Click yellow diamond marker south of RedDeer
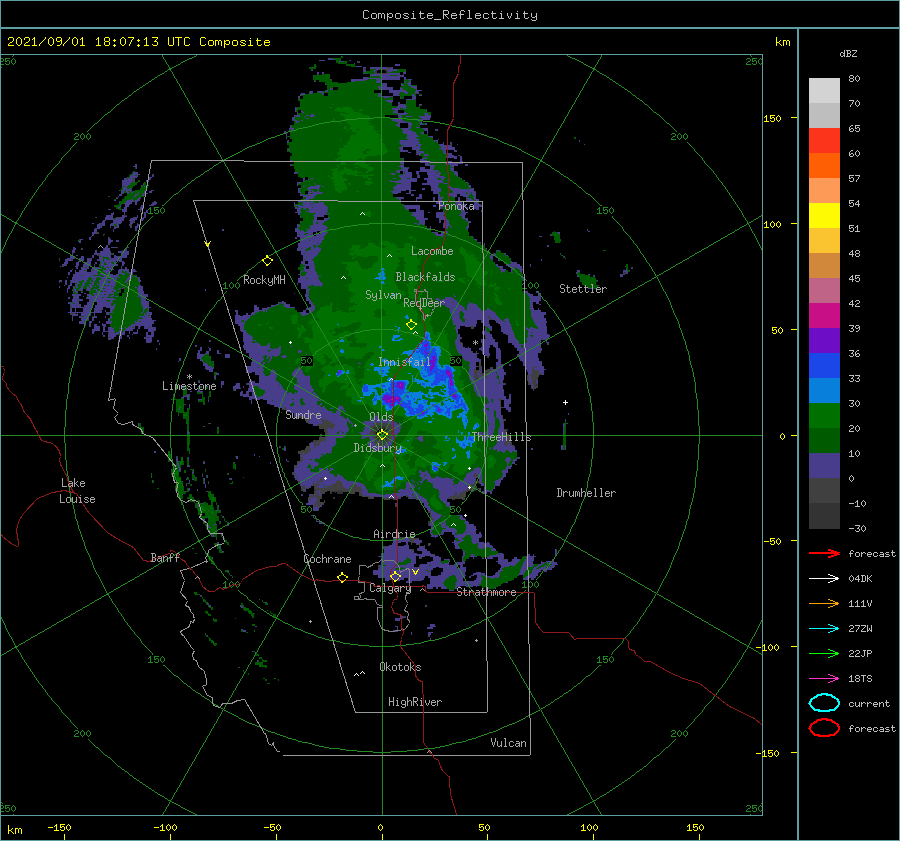The width and height of the screenshot is (900, 841). 411,325
